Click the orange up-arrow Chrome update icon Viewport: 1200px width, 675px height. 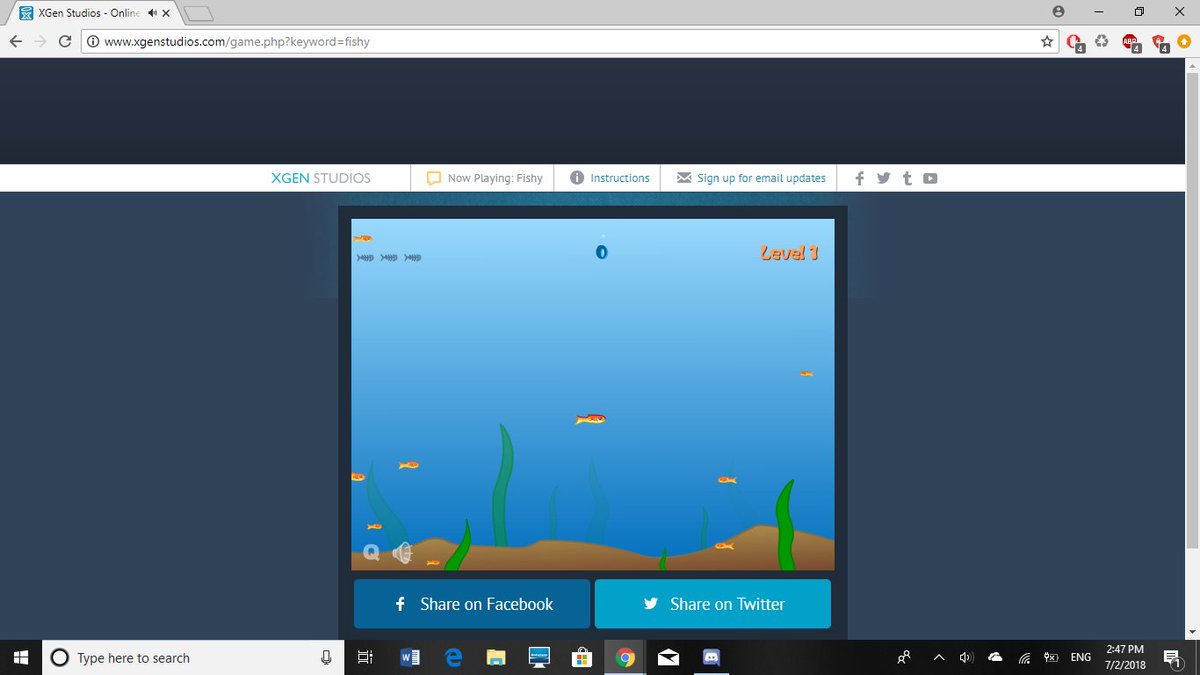[x=1184, y=41]
